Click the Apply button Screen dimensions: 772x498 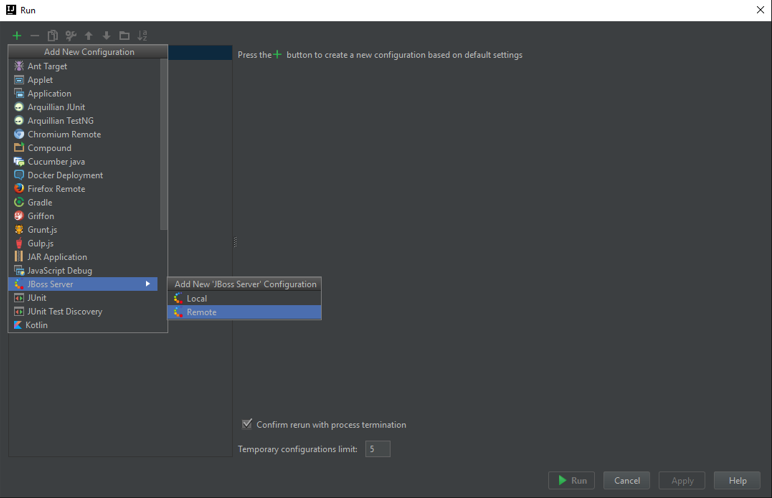[682, 480]
